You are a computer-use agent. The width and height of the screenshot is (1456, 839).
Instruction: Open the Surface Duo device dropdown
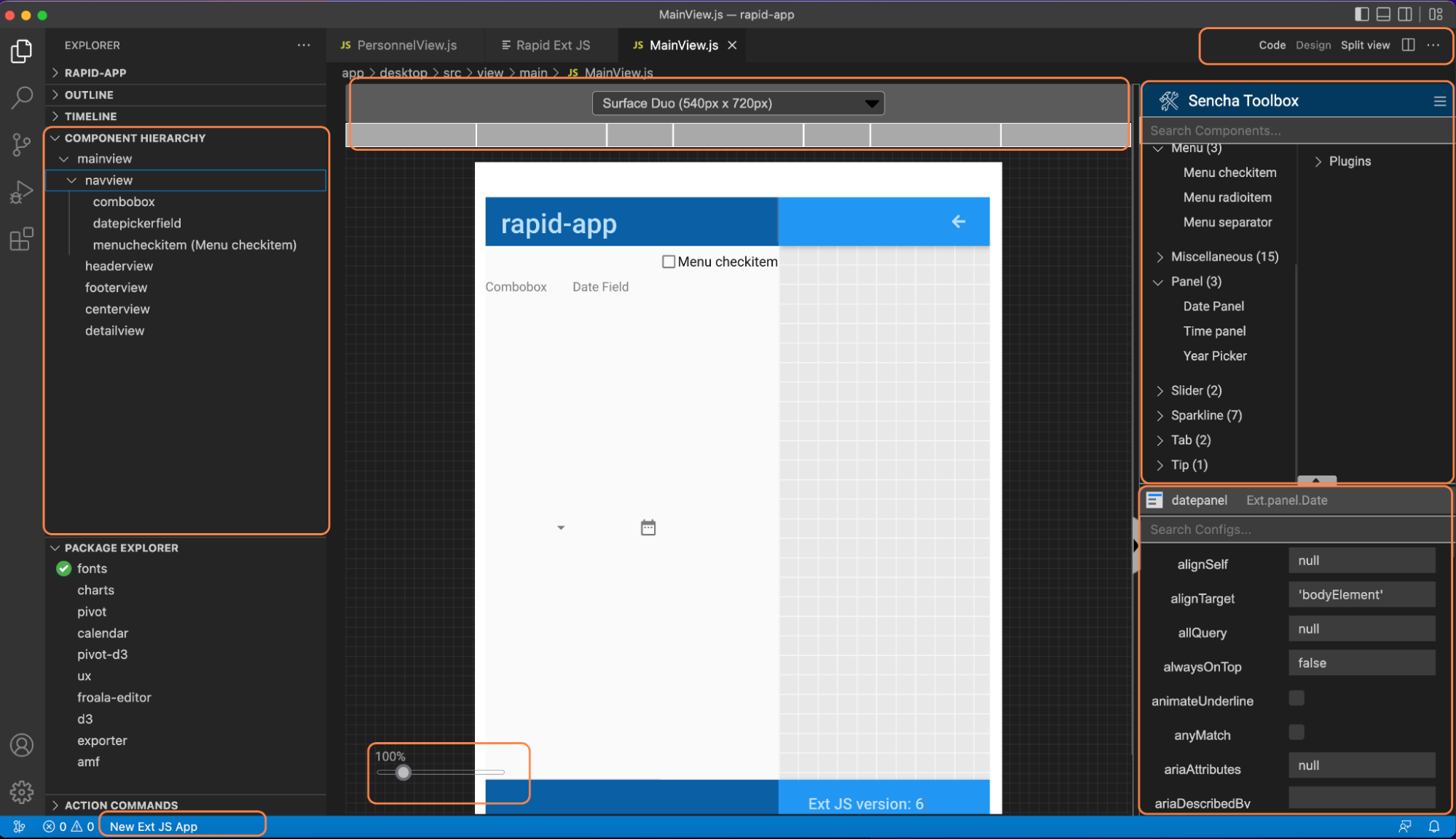click(739, 103)
